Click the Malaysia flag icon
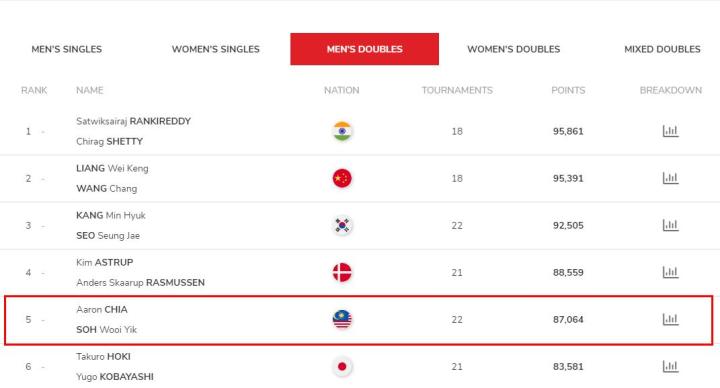Viewport: 720px width, 388px height. point(342,320)
